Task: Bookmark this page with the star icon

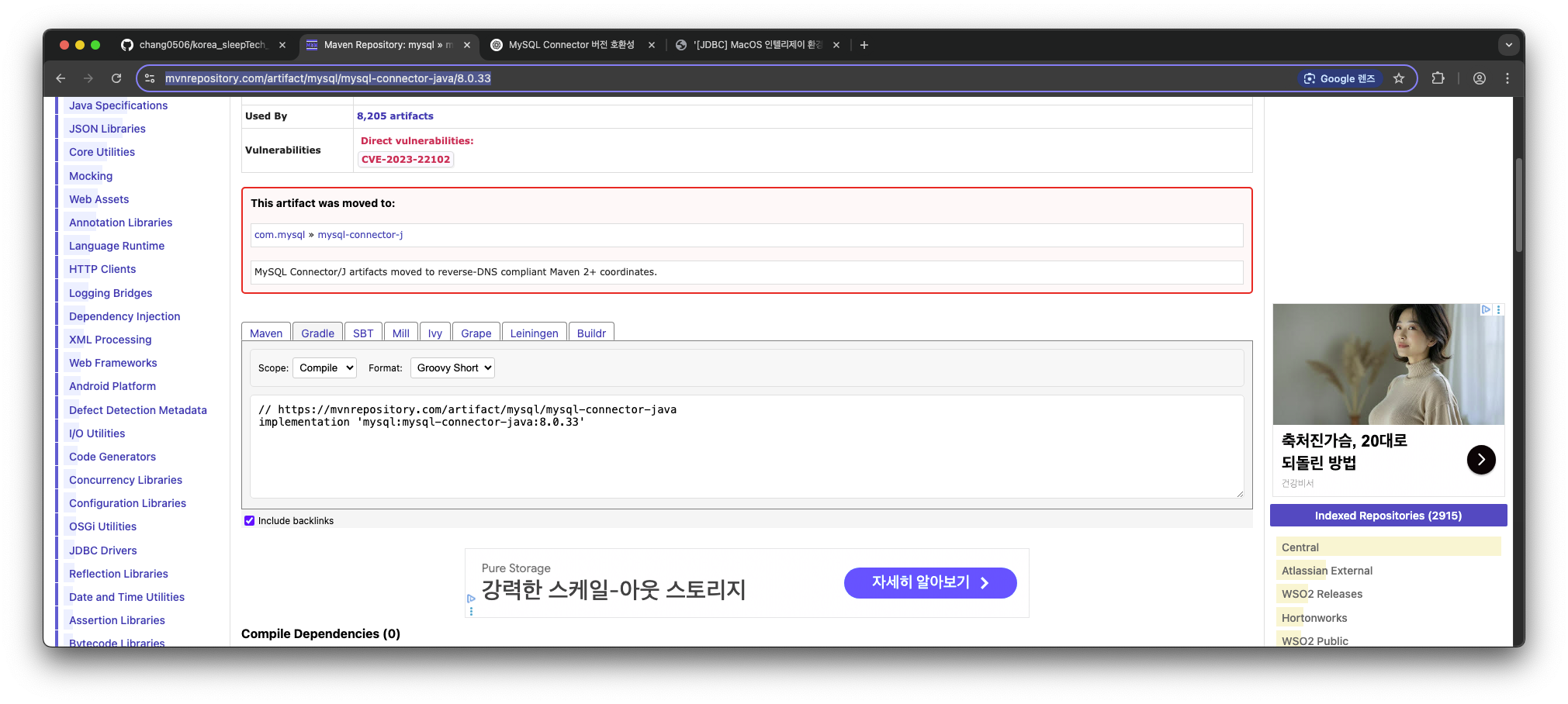Action: (x=1399, y=78)
